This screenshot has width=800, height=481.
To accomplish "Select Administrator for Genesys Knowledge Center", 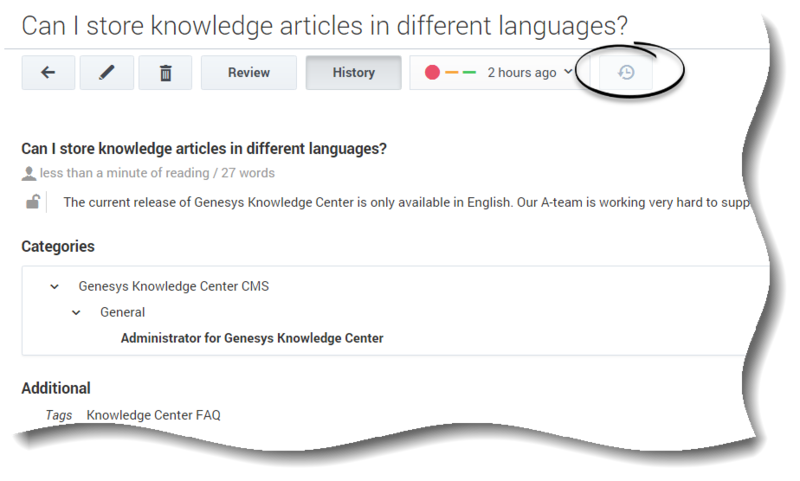I will coord(252,338).
